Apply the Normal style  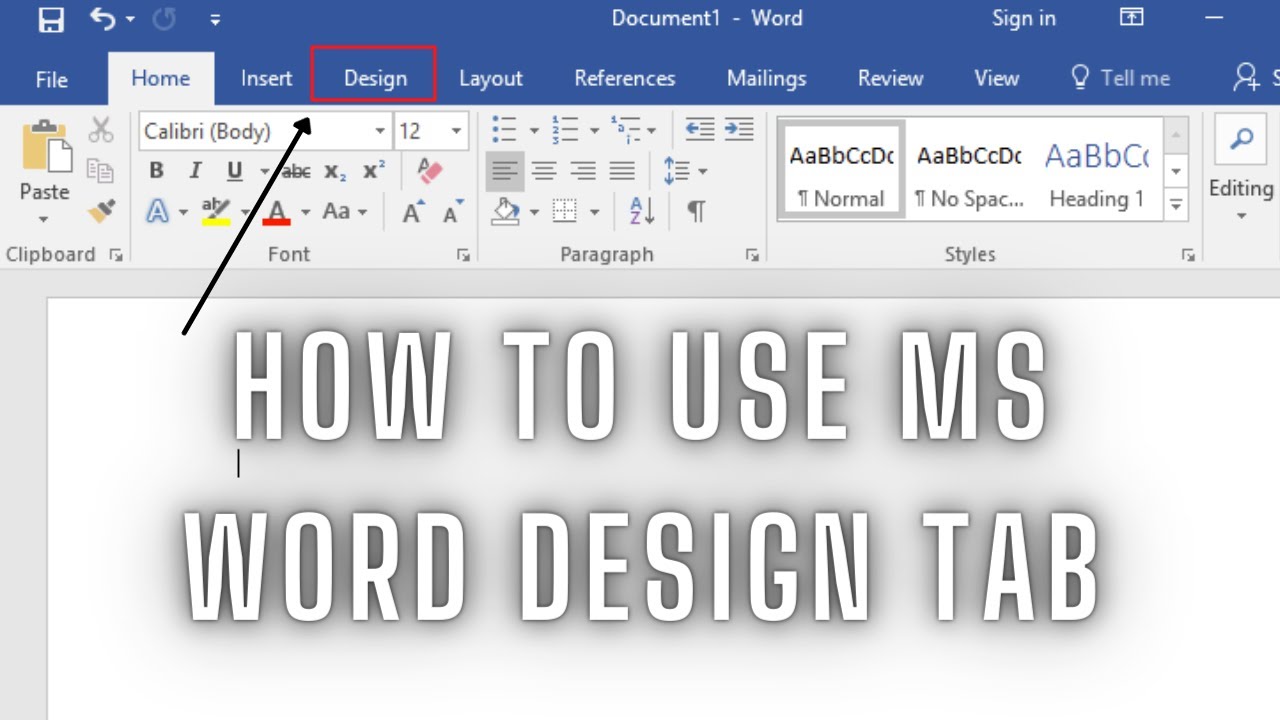(x=842, y=169)
